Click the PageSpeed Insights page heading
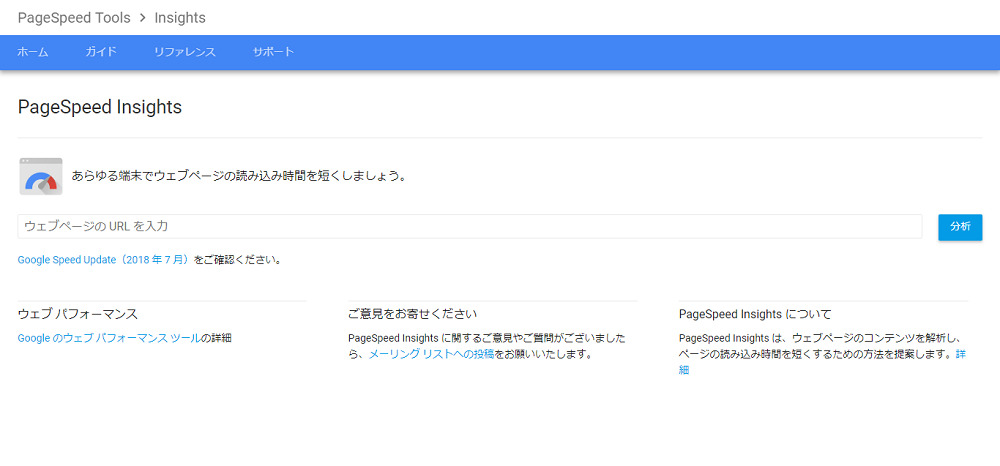The image size is (1000, 466). click(99, 107)
